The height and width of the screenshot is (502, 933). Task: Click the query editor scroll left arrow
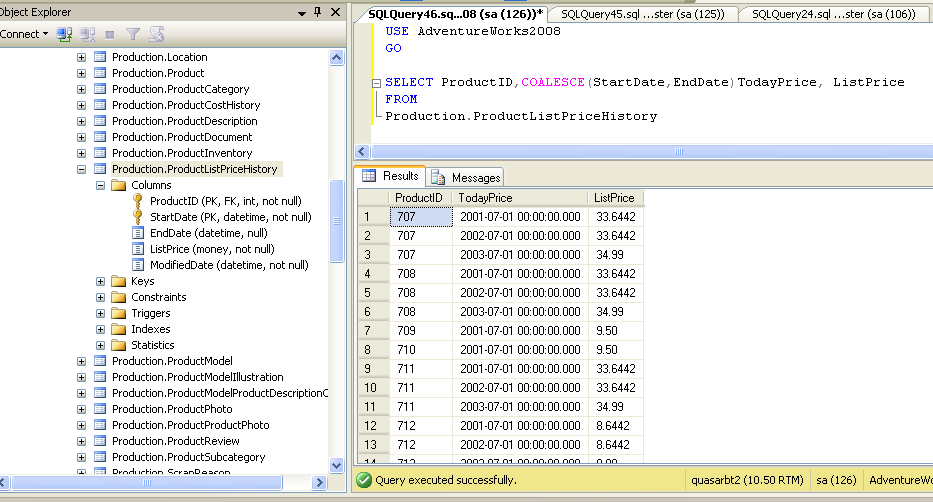tap(362, 152)
